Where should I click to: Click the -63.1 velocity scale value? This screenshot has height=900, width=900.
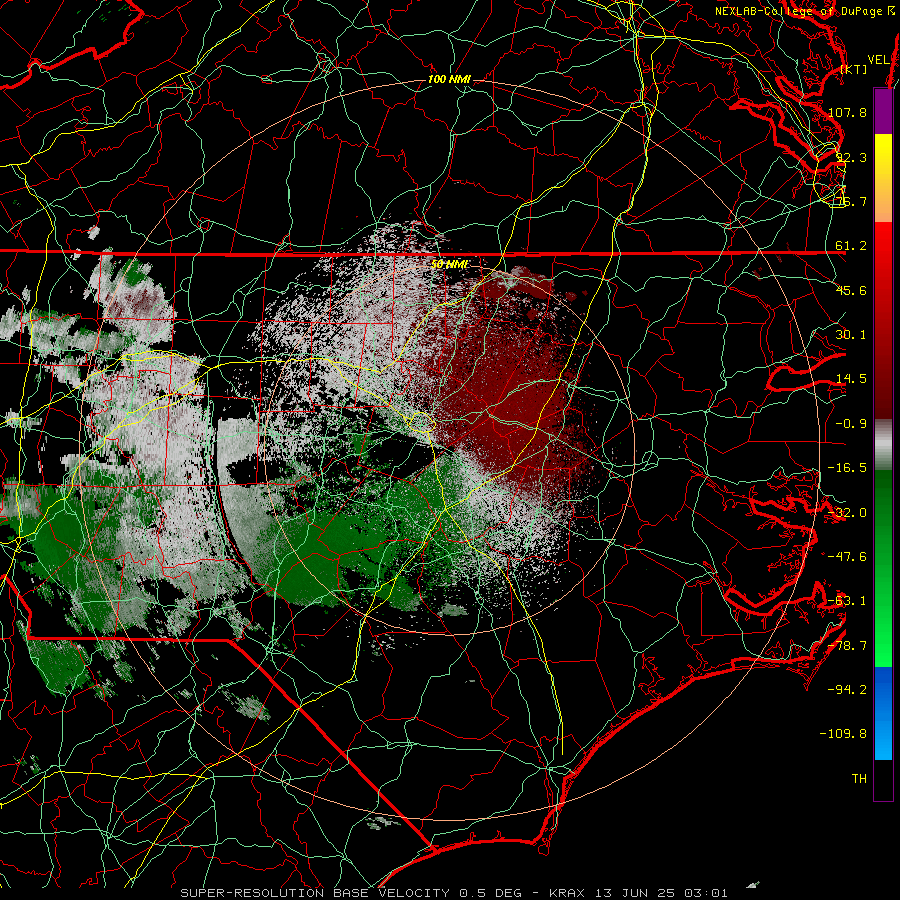coord(847,601)
